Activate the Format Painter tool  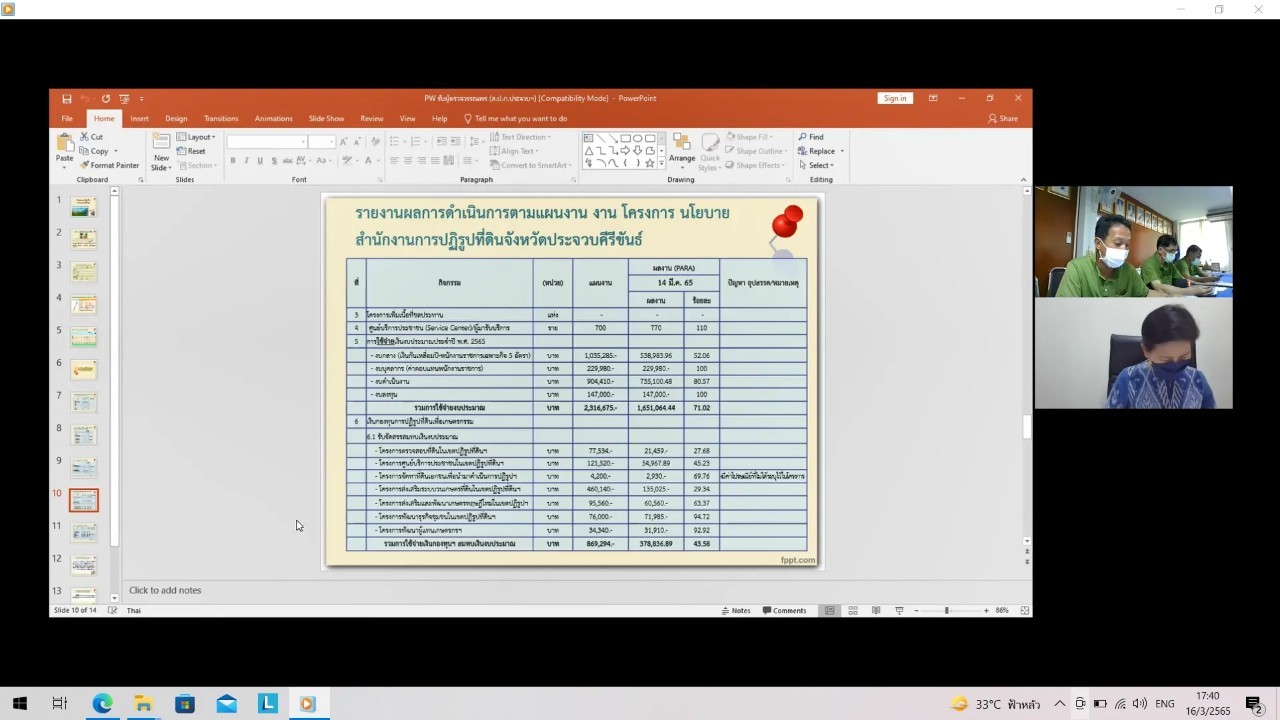pos(110,165)
